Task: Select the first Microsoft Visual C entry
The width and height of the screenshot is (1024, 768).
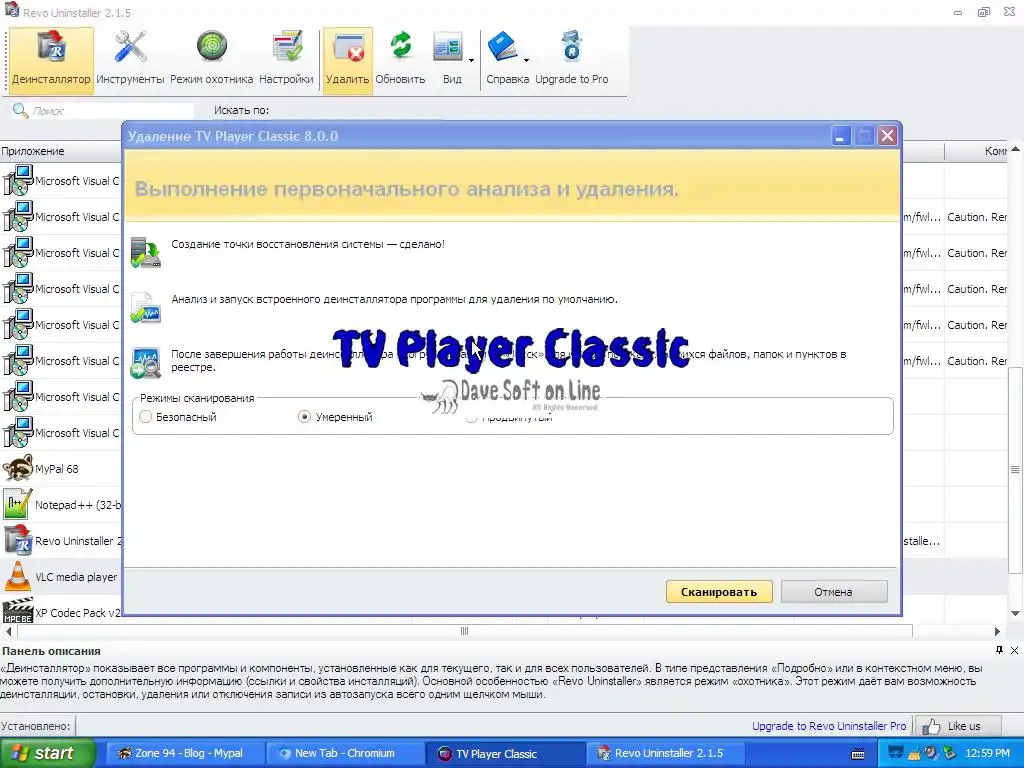Action: coord(61,181)
